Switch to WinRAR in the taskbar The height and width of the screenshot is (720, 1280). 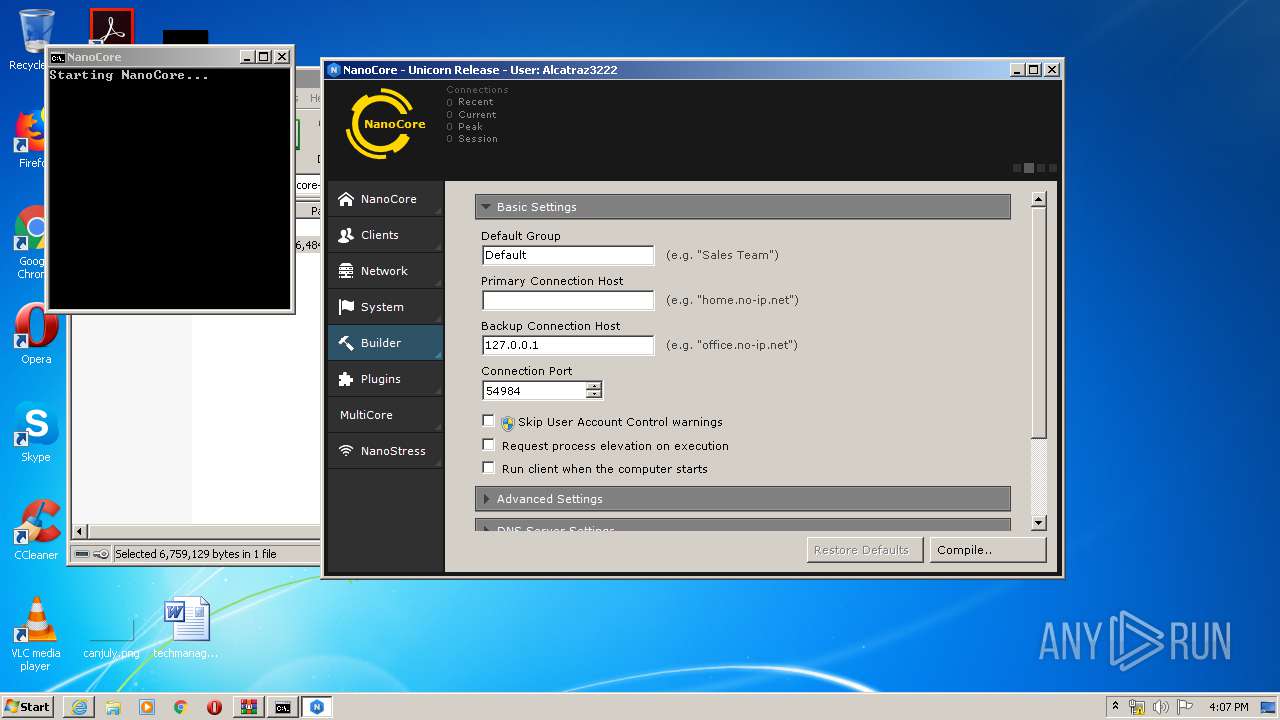click(248, 707)
